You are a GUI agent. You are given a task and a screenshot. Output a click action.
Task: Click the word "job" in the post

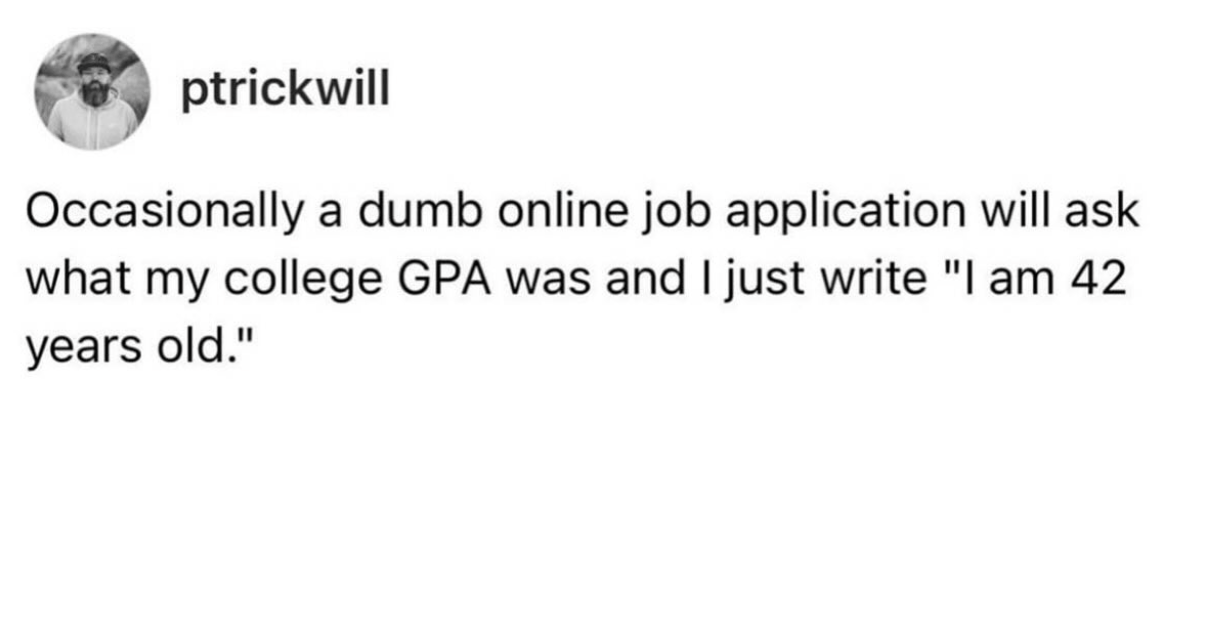[617, 216]
